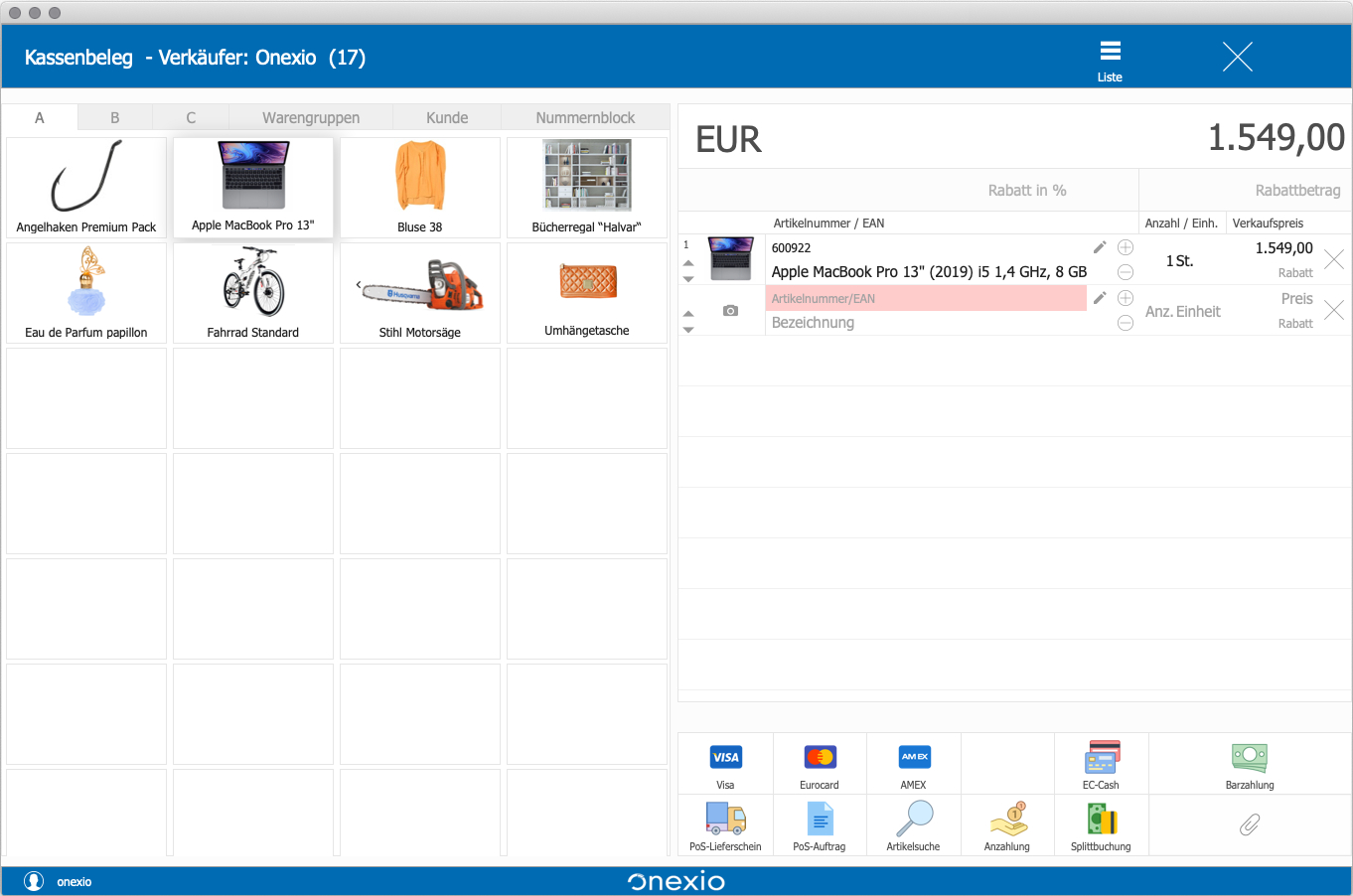
Task: Add Eau de Parfum papillon product
Action: tap(86, 293)
